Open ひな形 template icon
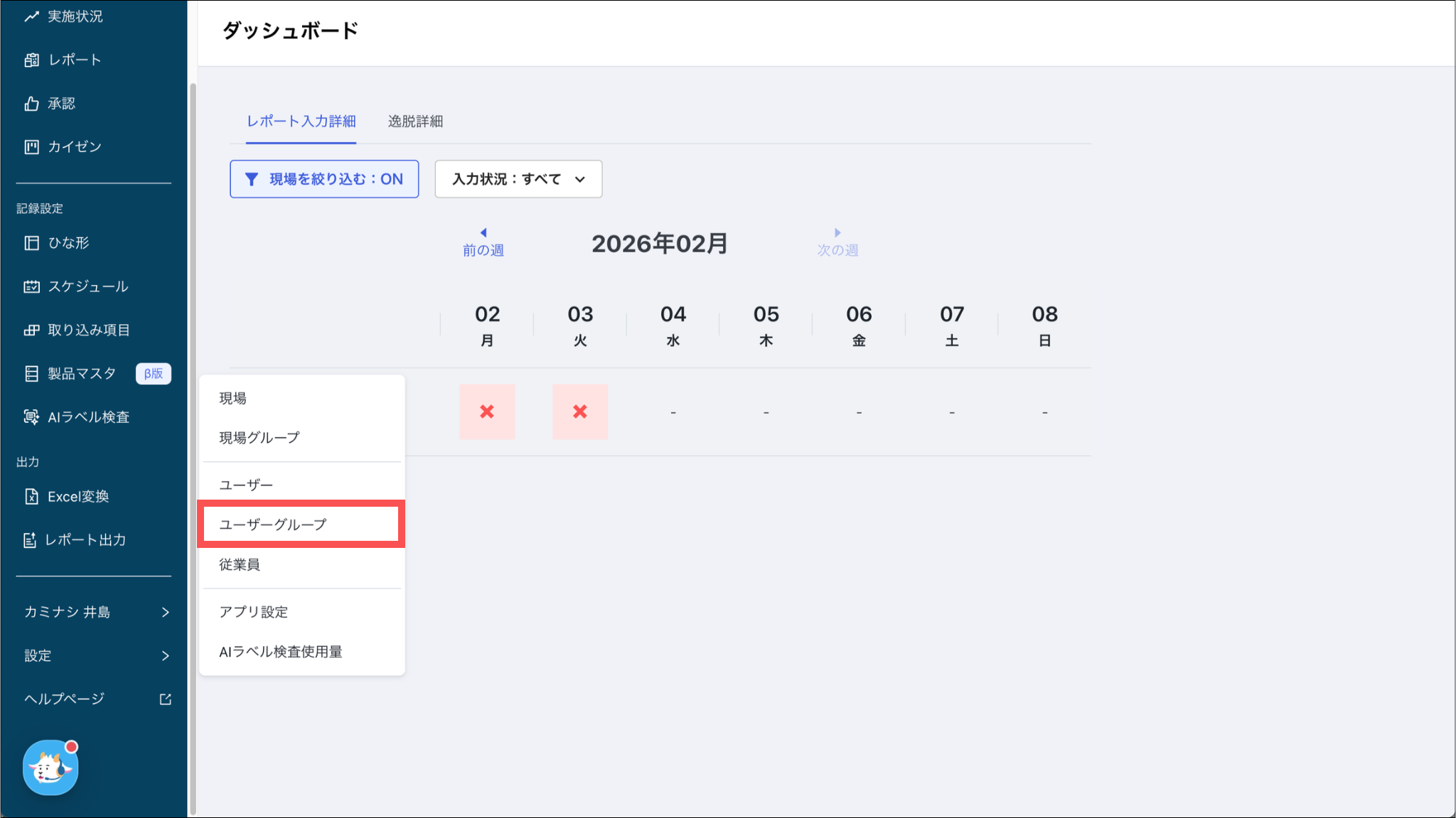This screenshot has height=818, width=1456. pyautogui.click(x=31, y=243)
